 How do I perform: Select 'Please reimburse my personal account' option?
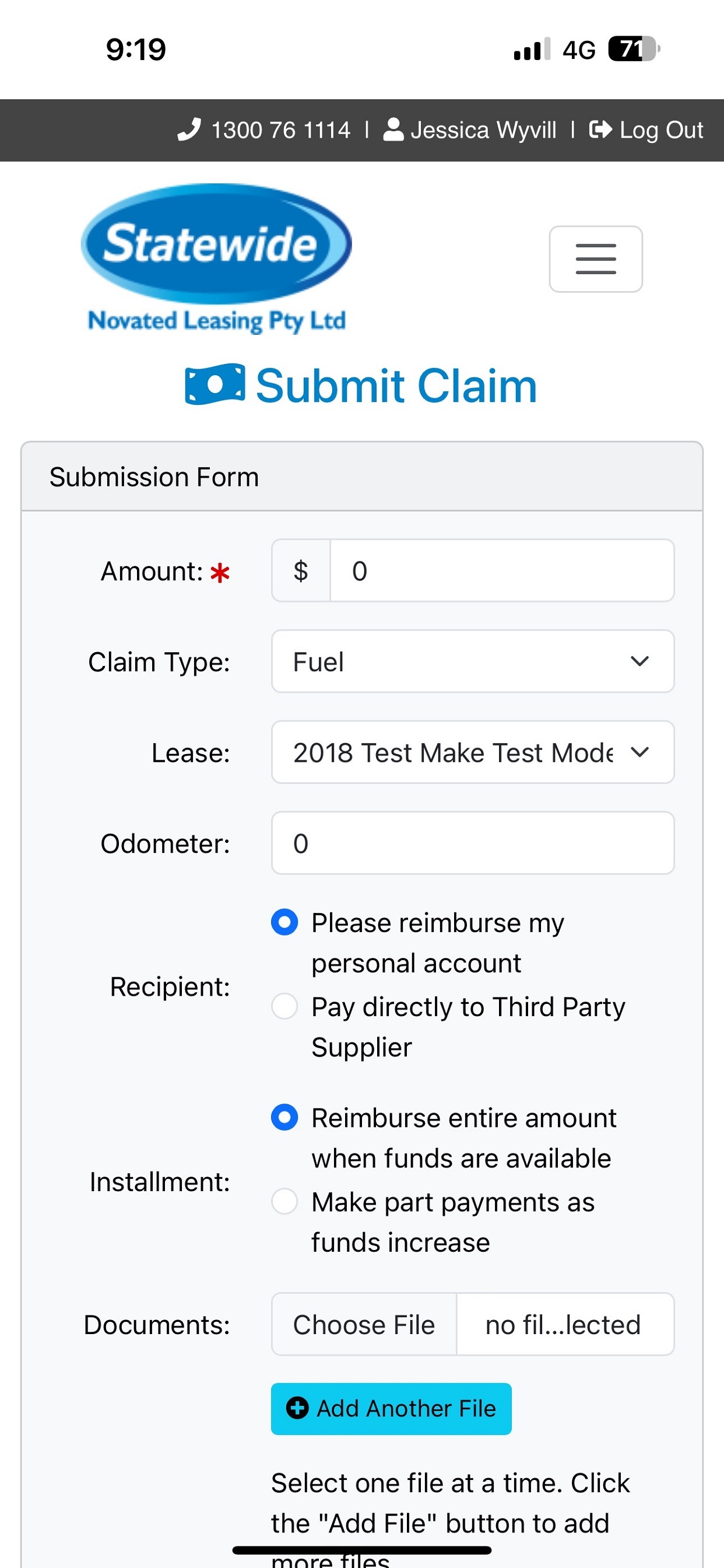pos(284,922)
